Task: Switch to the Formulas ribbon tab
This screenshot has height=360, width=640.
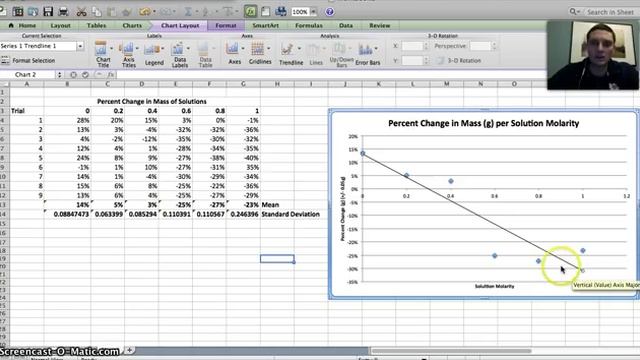Action: click(309, 25)
